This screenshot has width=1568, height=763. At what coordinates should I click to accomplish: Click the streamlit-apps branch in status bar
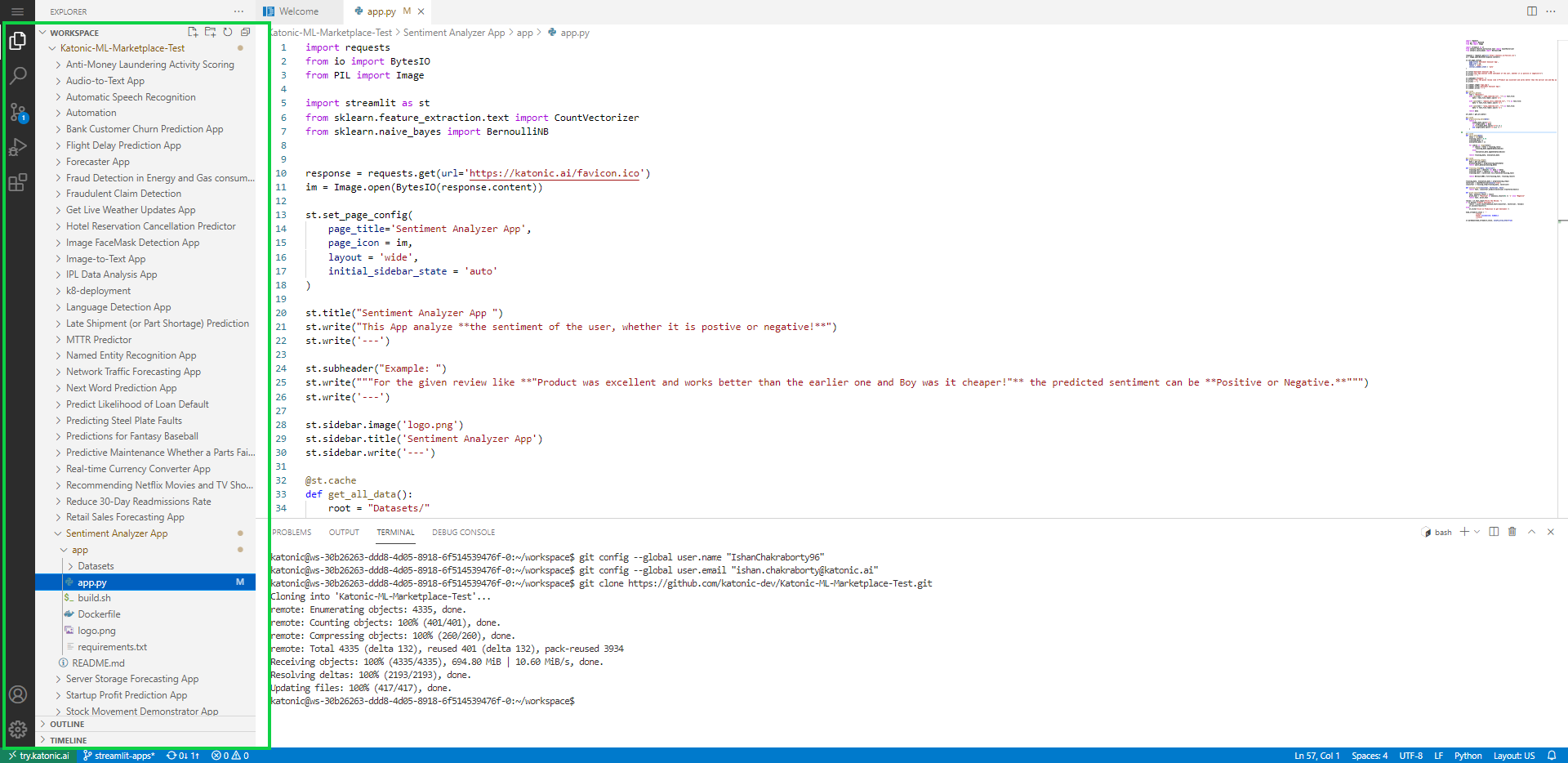(119, 756)
